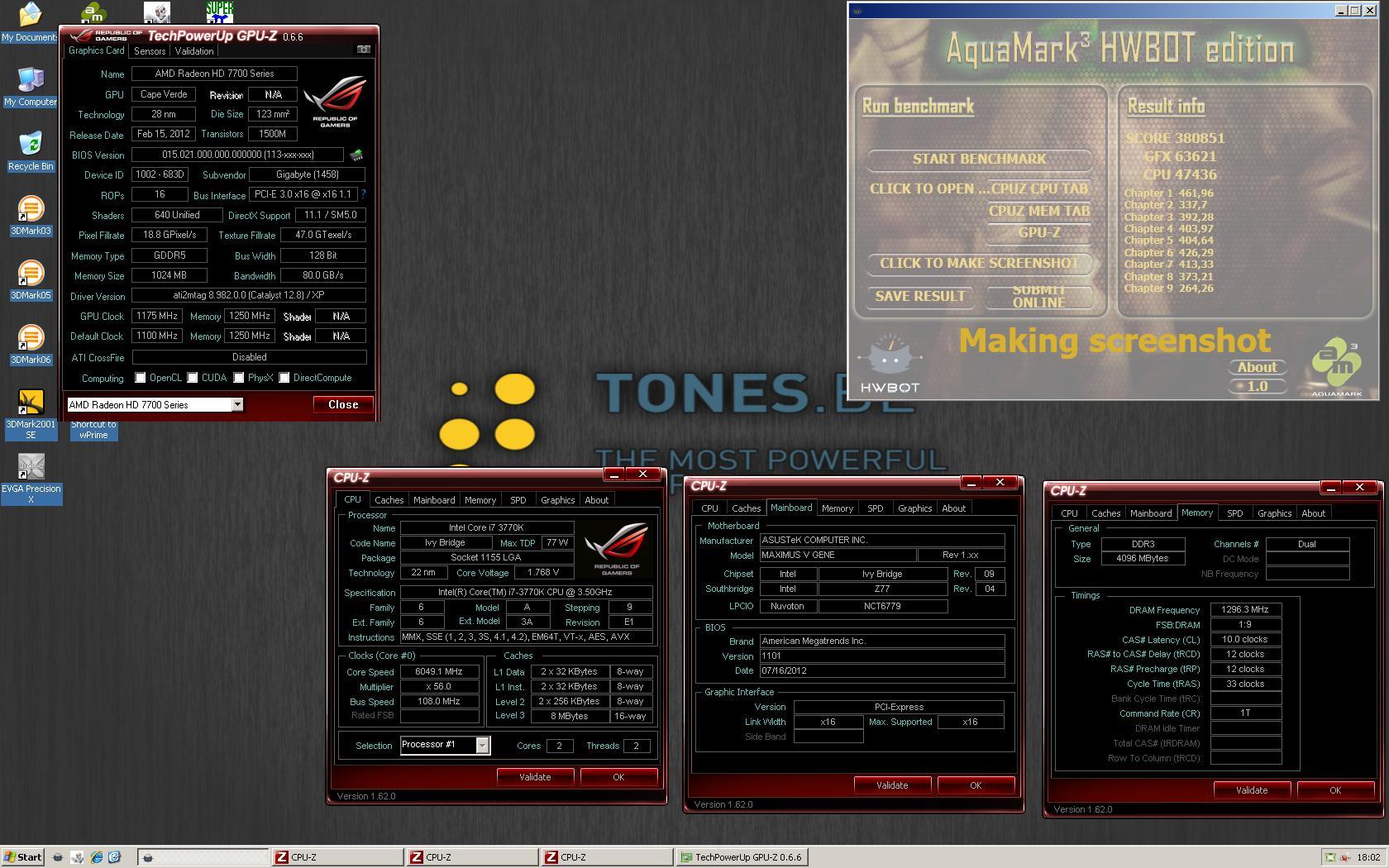
Task: Click the AquaMark3 logo in benchmark window
Action: point(1336,367)
